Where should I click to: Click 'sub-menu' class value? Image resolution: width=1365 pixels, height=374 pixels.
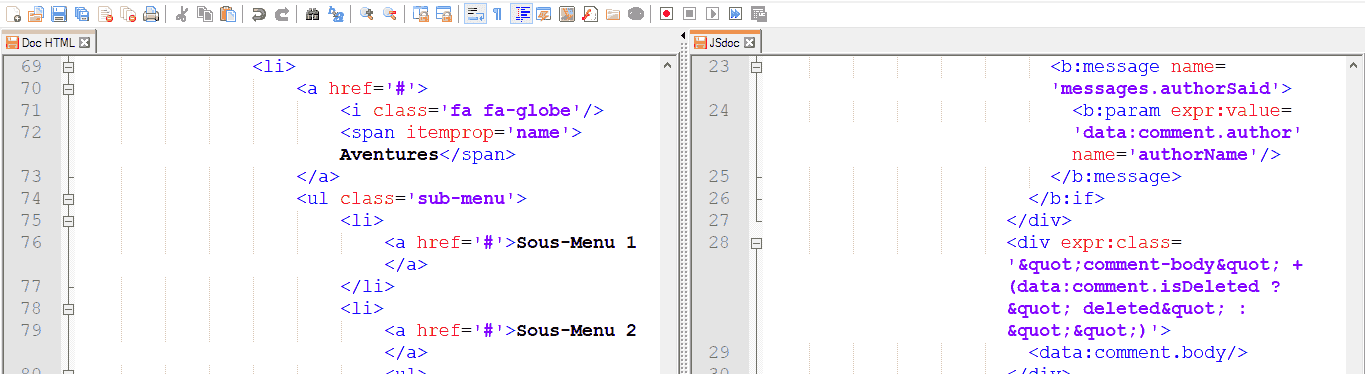click(x=462, y=199)
